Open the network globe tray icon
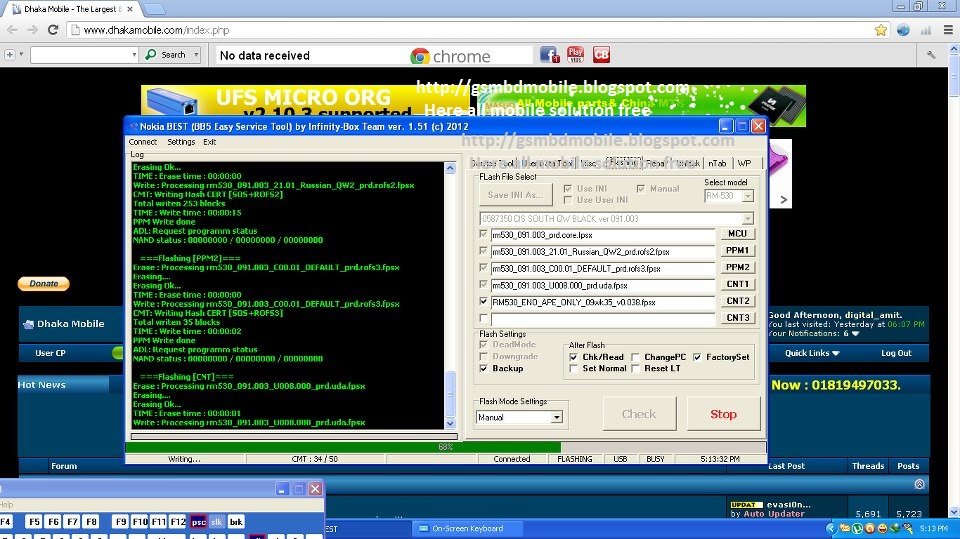 click(894, 528)
